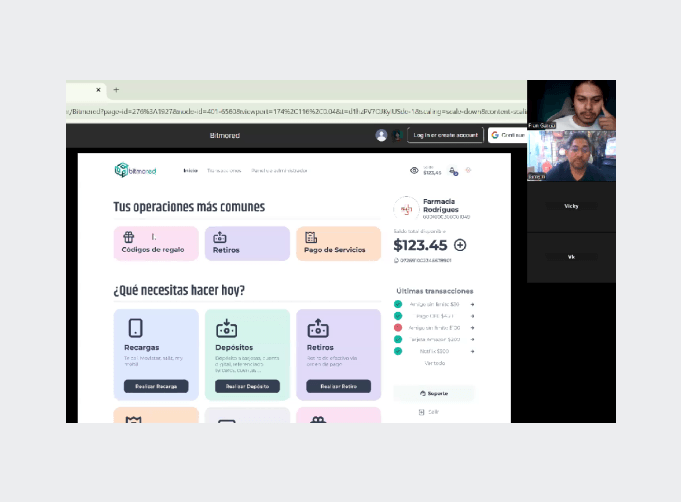The width and height of the screenshot is (681, 502).
Task: Click the Retiros icon in bottom card
Action: (318, 328)
